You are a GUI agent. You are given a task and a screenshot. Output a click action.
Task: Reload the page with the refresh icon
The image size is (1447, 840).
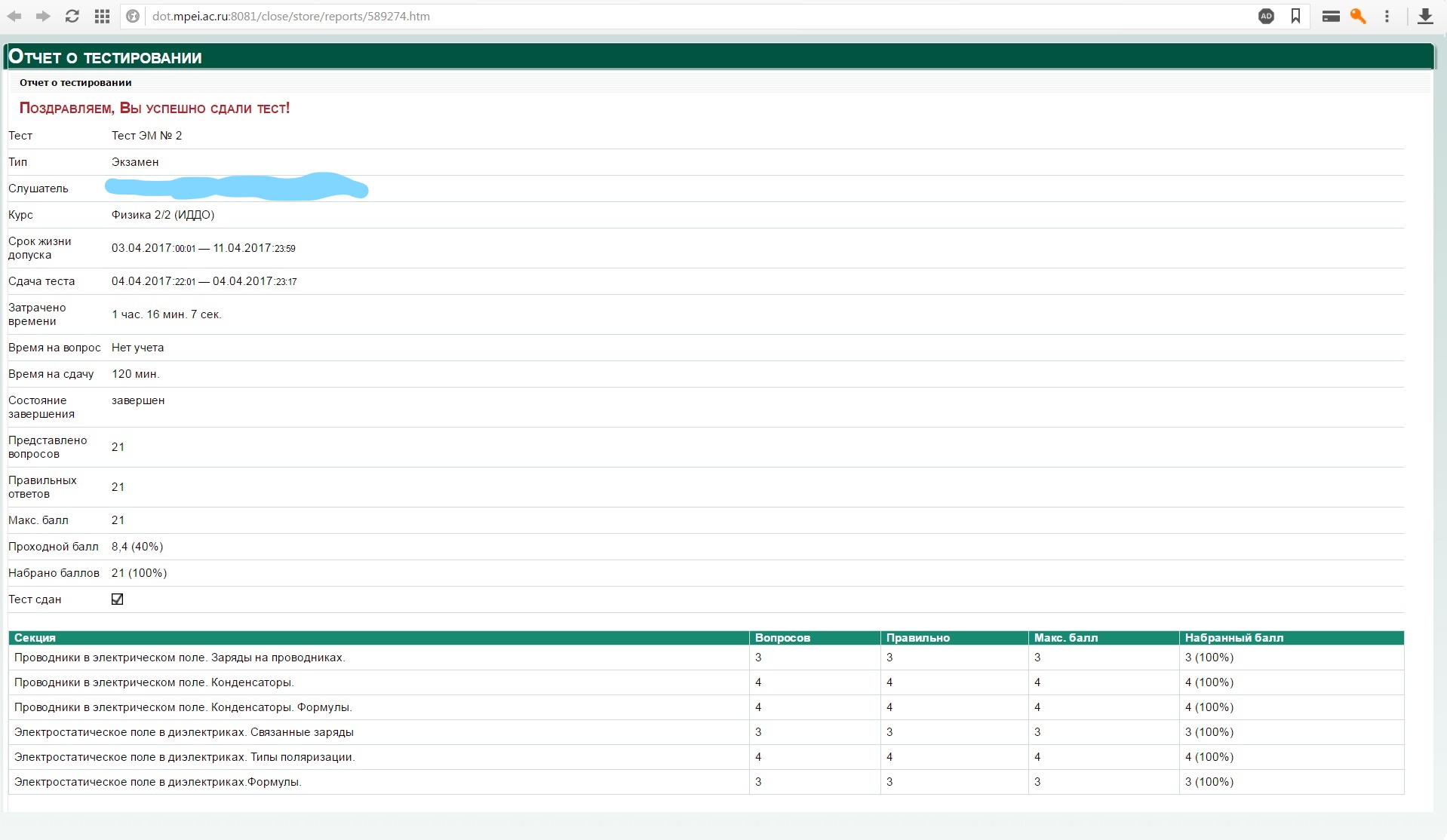point(72,16)
